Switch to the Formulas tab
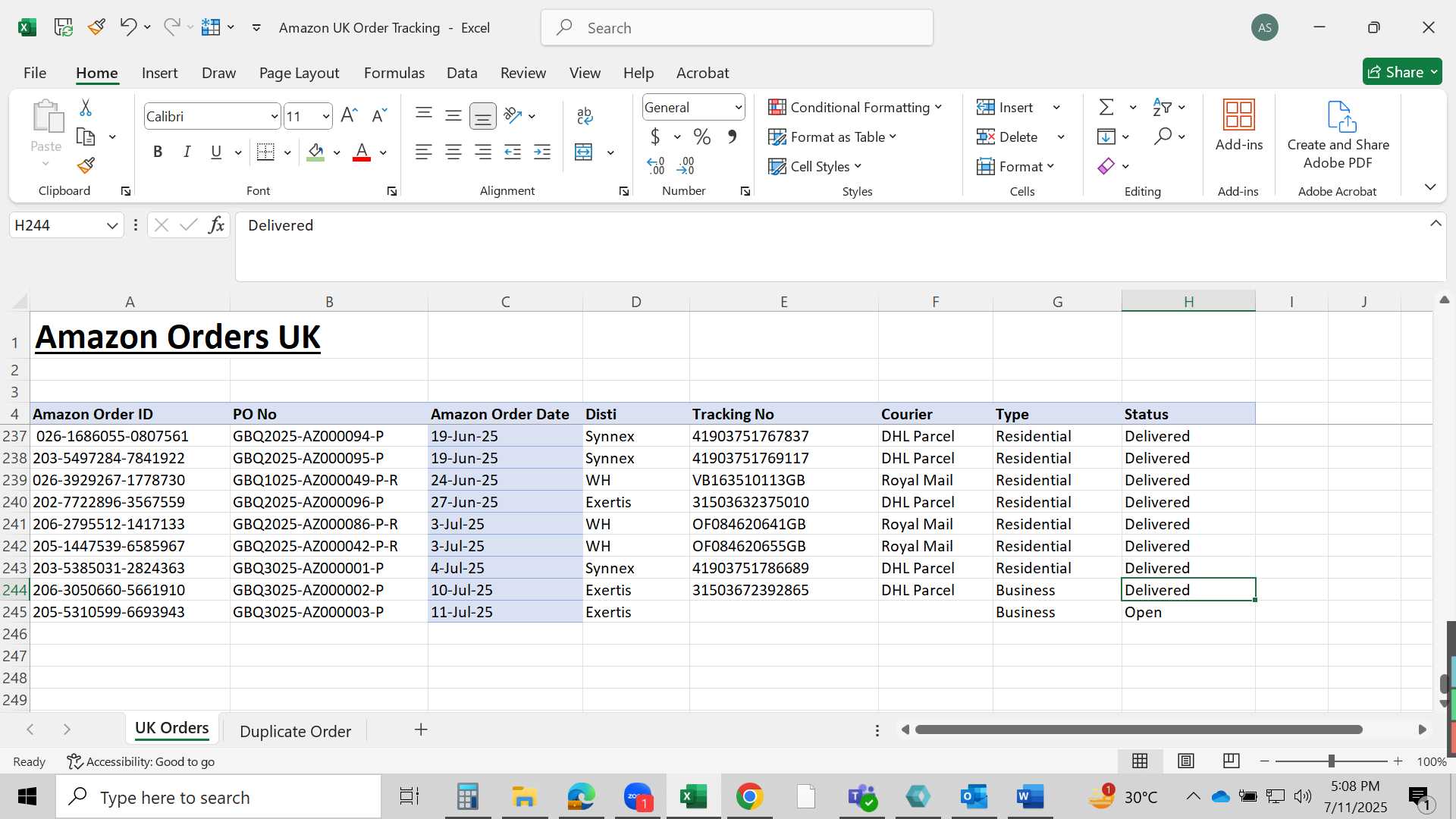 [394, 73]
